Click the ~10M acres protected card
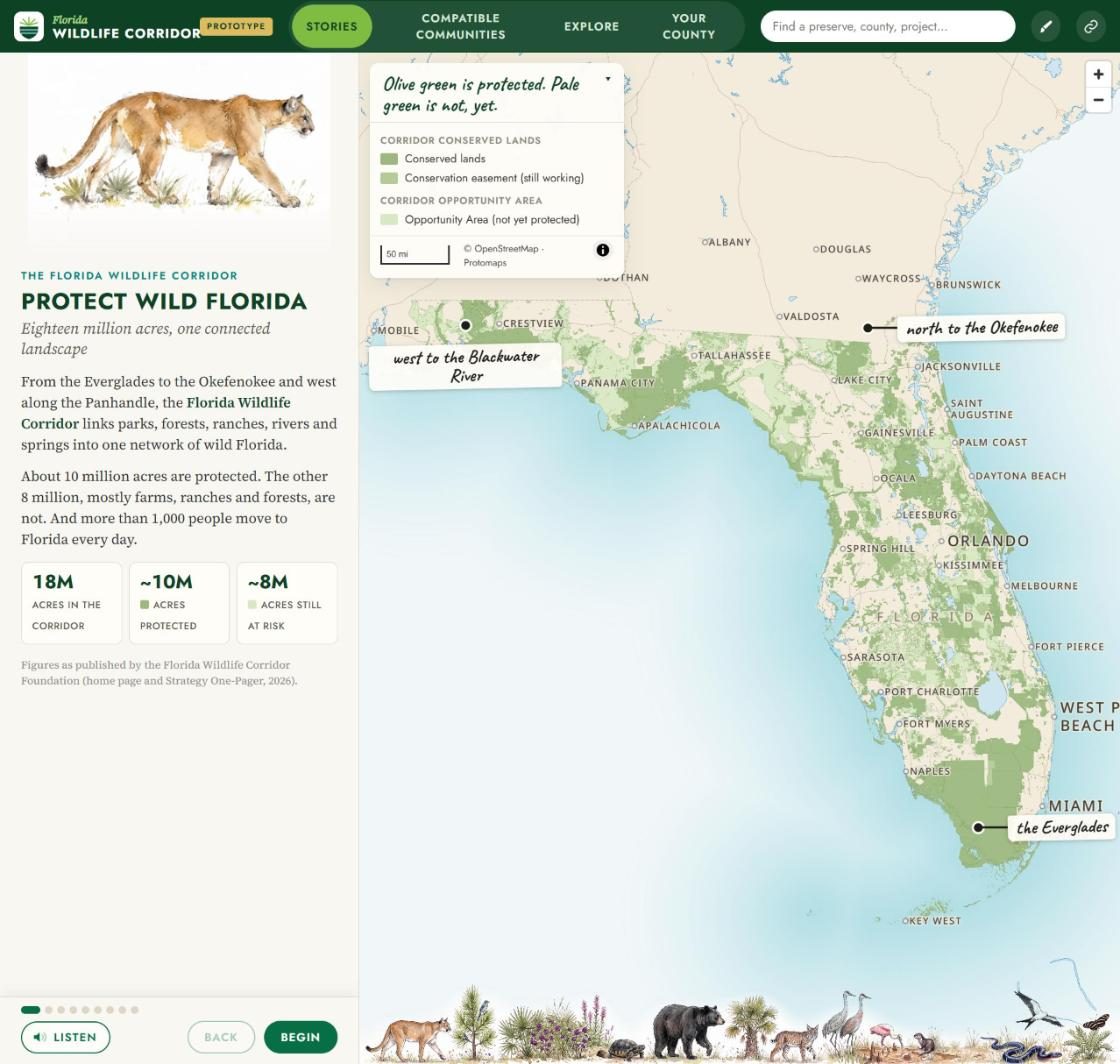The image size is (1120, 1064). coord(179,603)
